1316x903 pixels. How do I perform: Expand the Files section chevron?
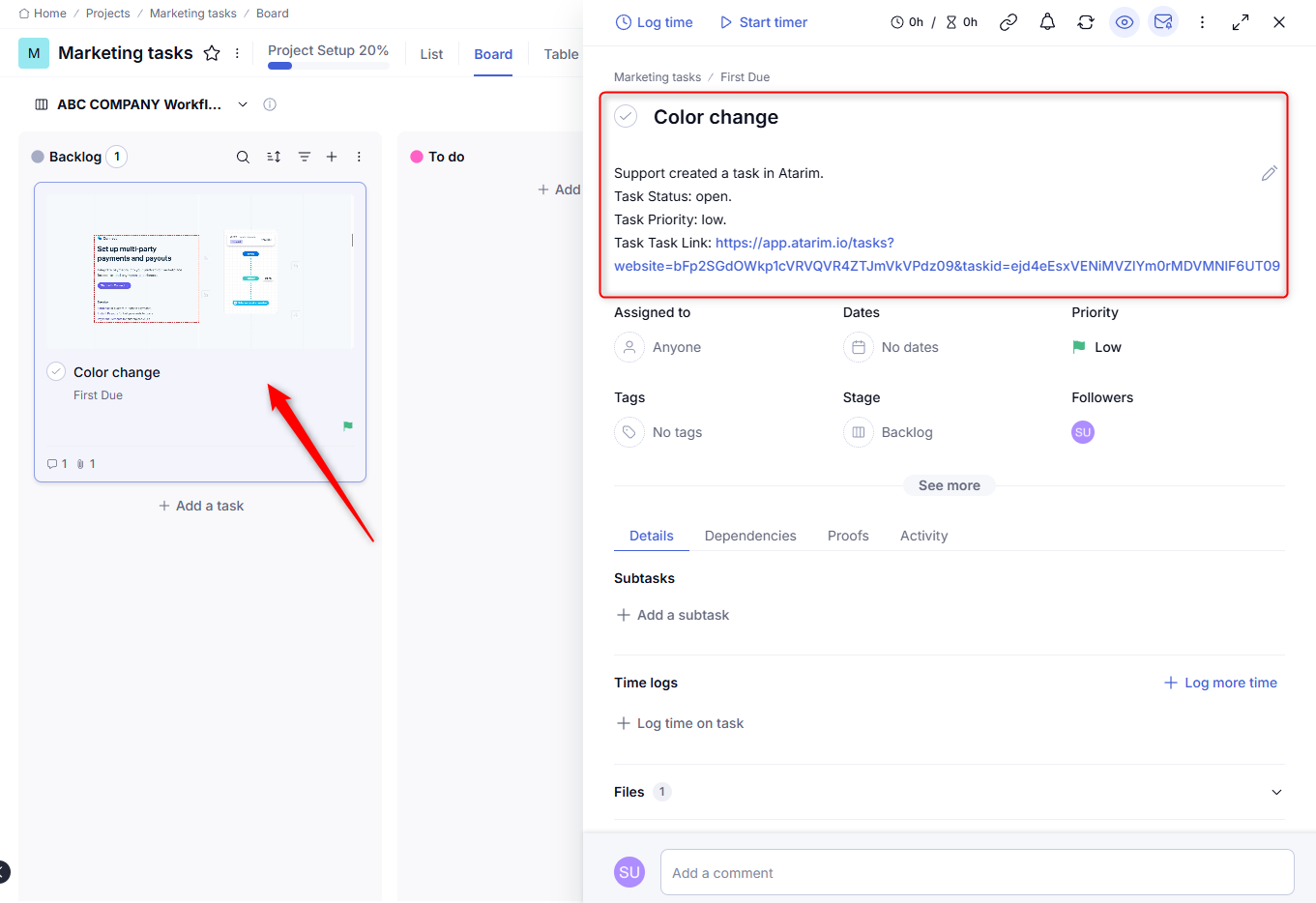pos(1276,792)
